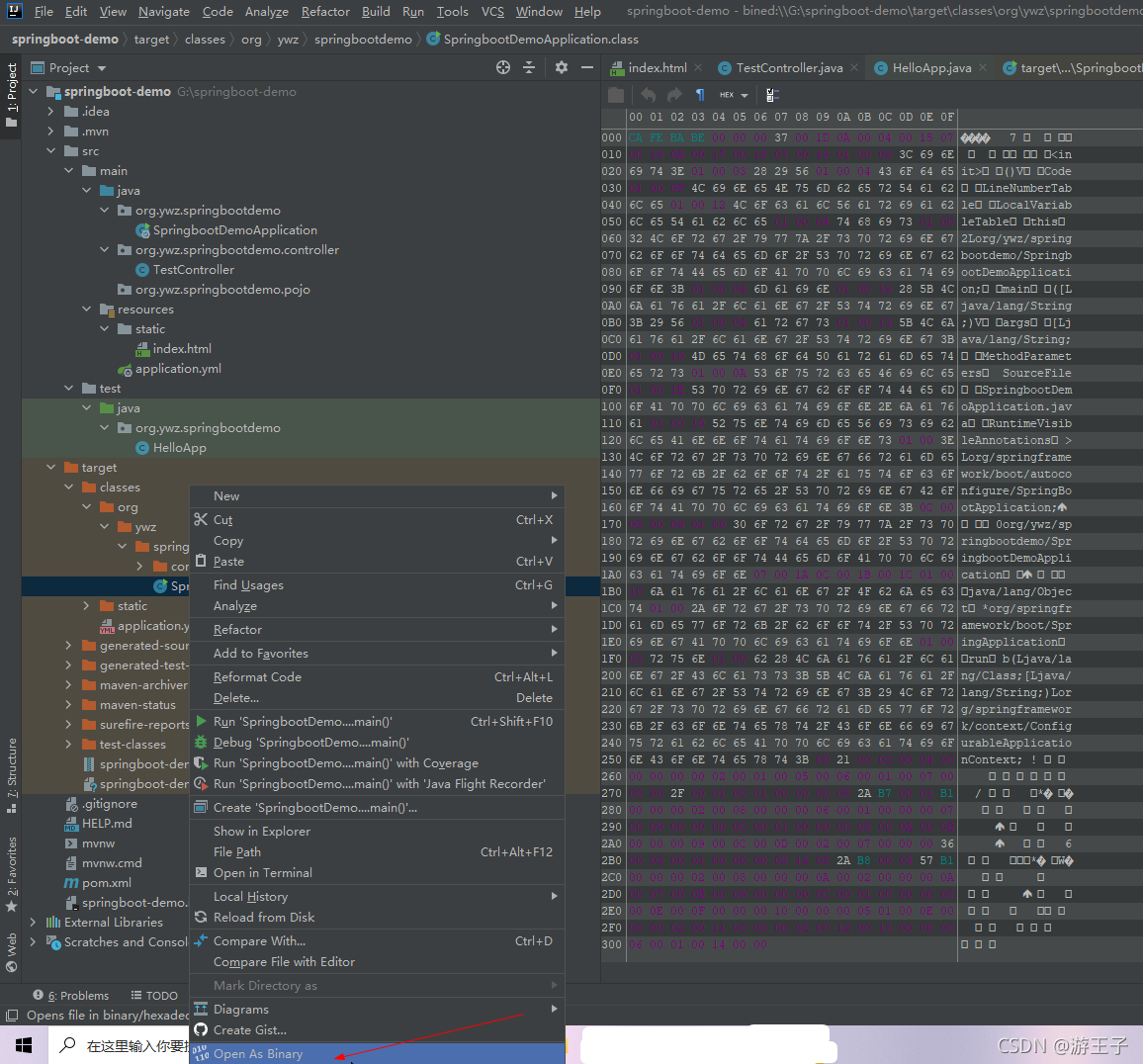1143x1064 pixels.
Task: Click the springbootdemo breadcrumb segment
Action: [x=363, y=40]
